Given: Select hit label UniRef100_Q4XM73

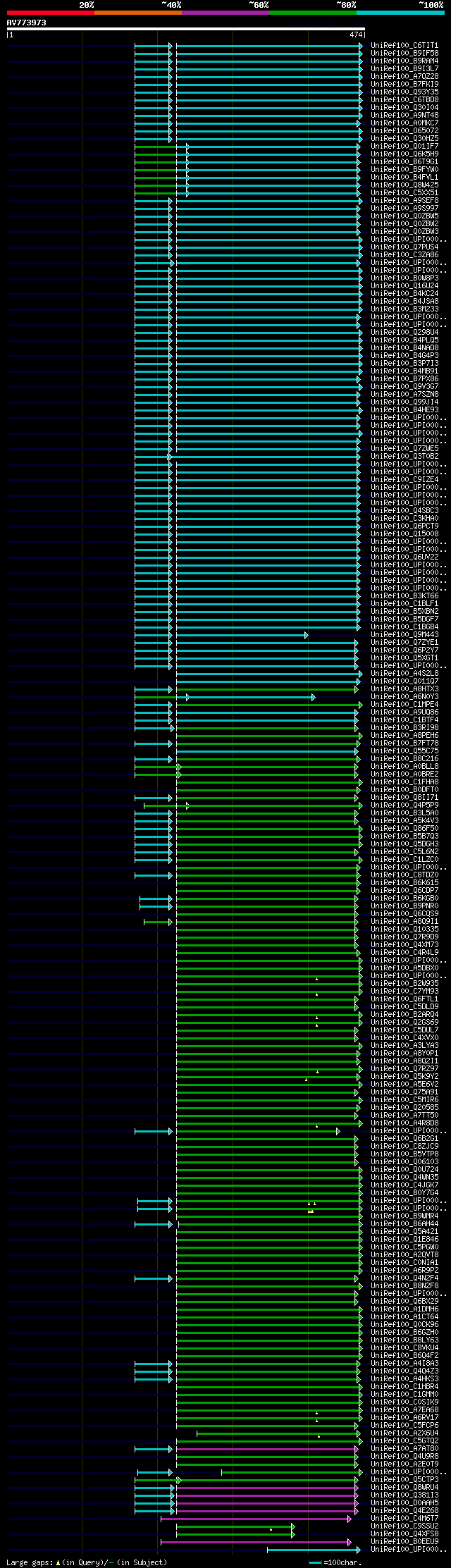Looking at the screenshot, I should click(x=404, y=945).
